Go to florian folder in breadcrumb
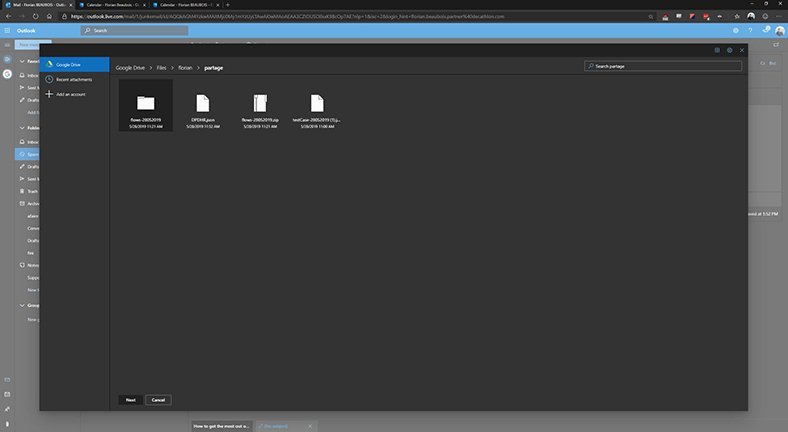788x432 pixels. (x=185, y=67)
